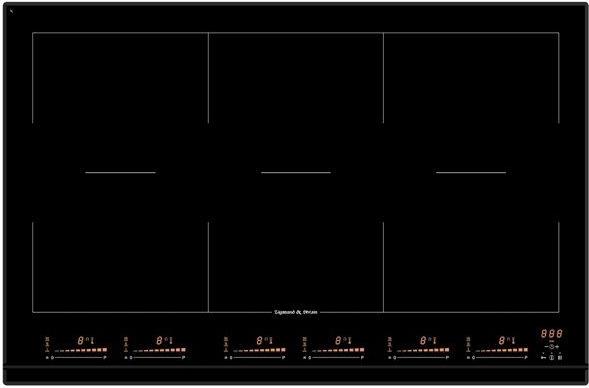Toggle boost P on the leftmost zone slider

coord(105,358)
